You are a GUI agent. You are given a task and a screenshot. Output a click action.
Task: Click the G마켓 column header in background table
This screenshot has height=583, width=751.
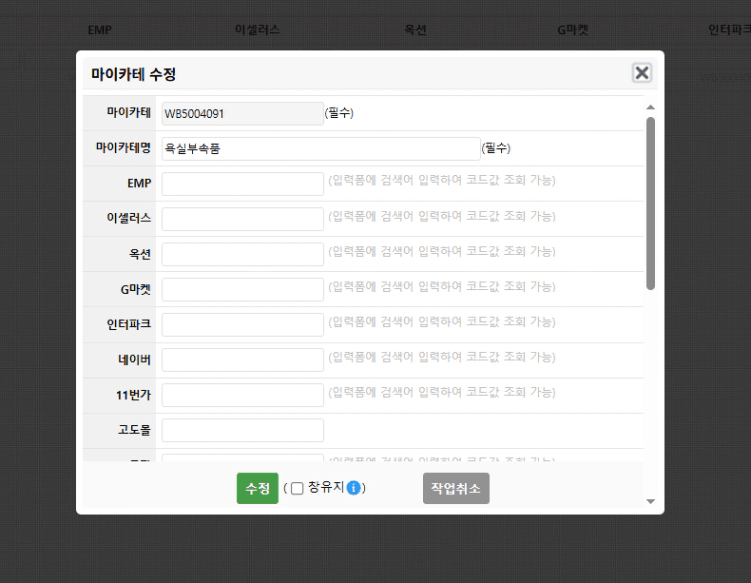(x=573, y=30)
